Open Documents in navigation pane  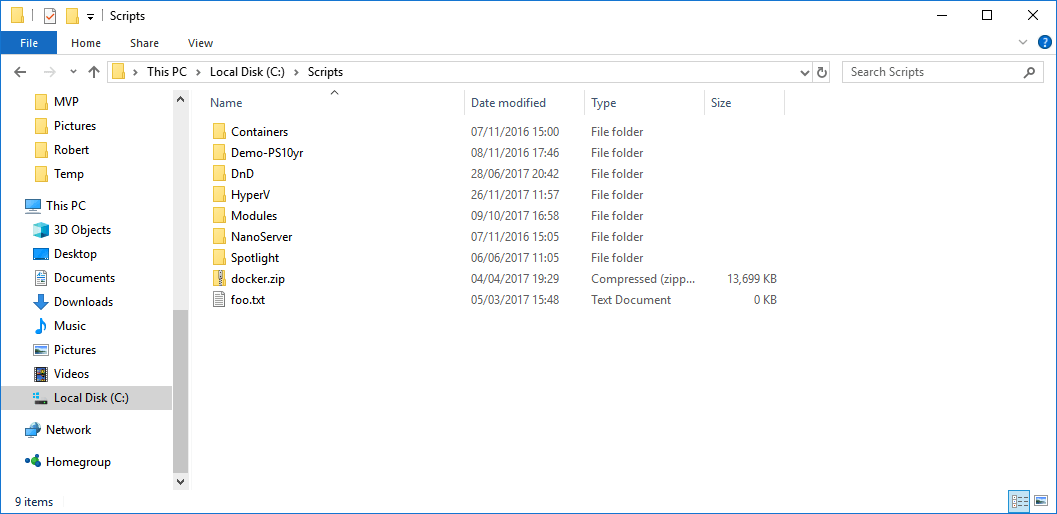pyautogui.click(x=84, y=278)
